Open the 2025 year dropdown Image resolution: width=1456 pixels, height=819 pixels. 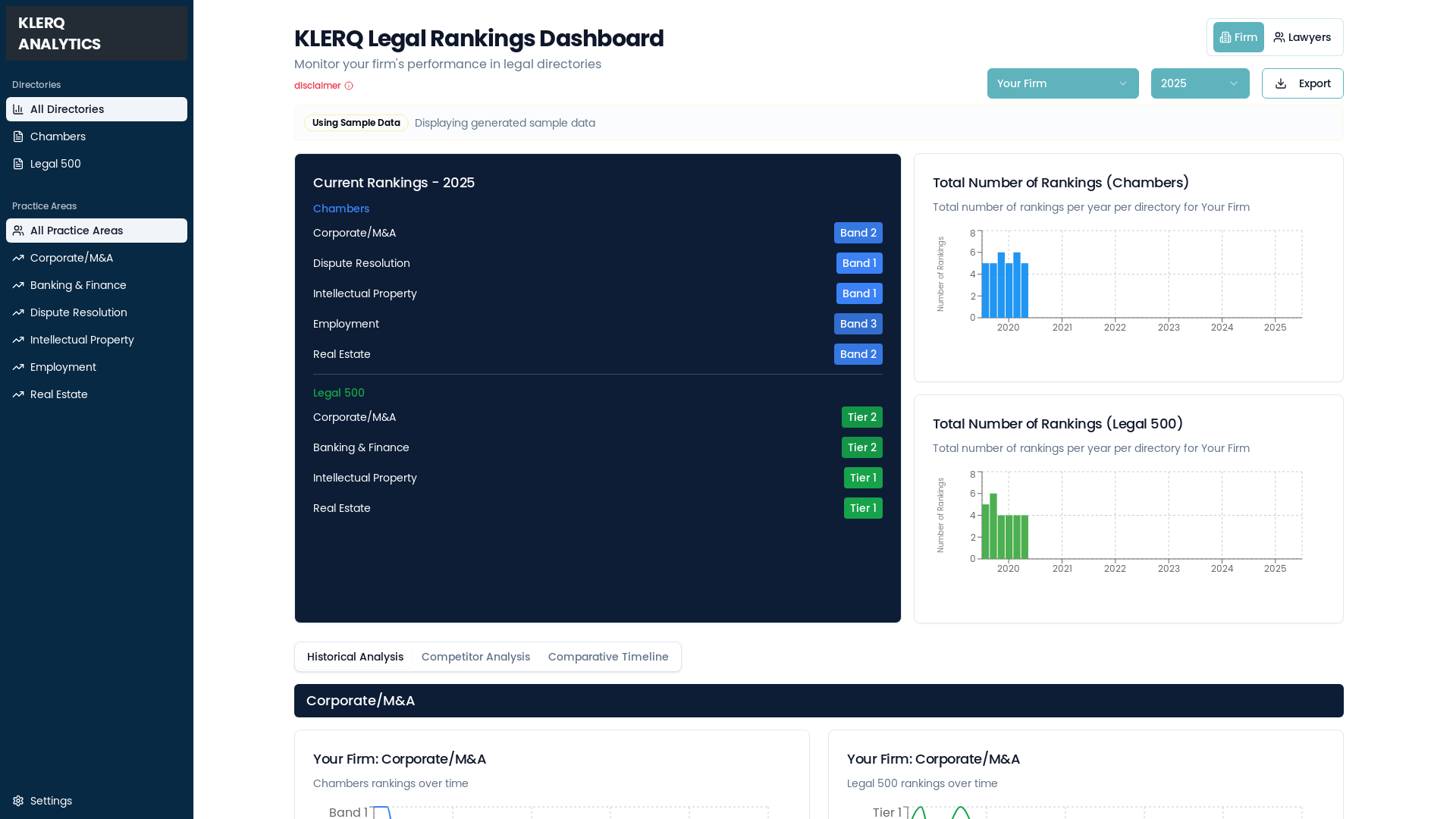[1200, 83]
